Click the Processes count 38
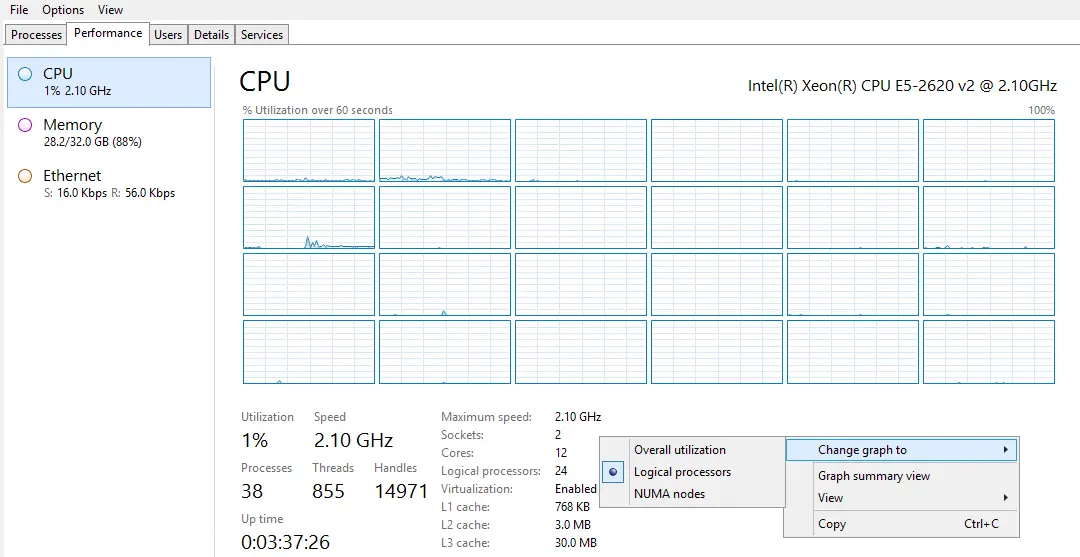Image resolution: width=1080 pixels, height=557 pixels. (252, 491)
